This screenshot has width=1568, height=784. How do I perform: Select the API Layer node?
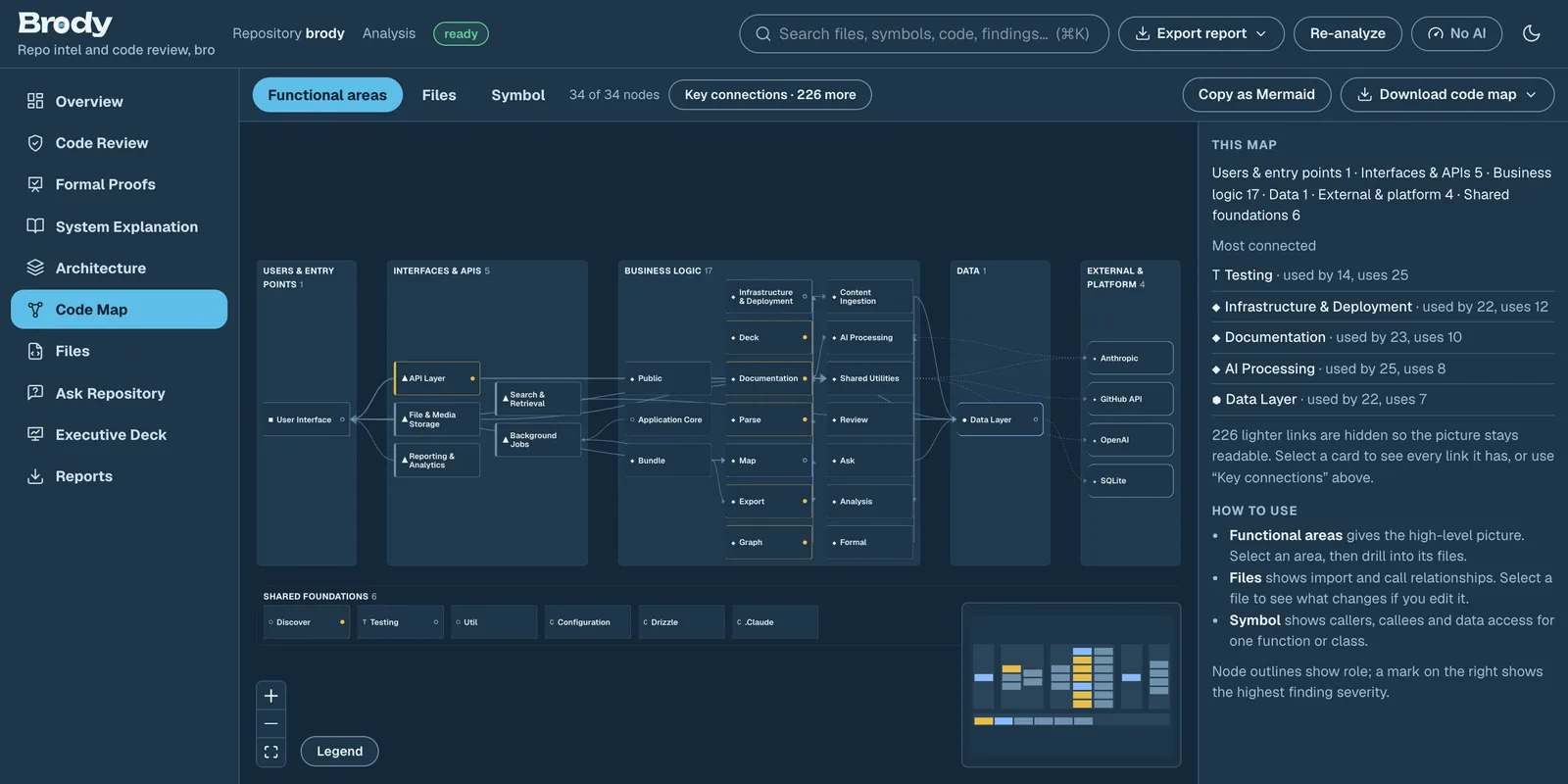point(437,378)
